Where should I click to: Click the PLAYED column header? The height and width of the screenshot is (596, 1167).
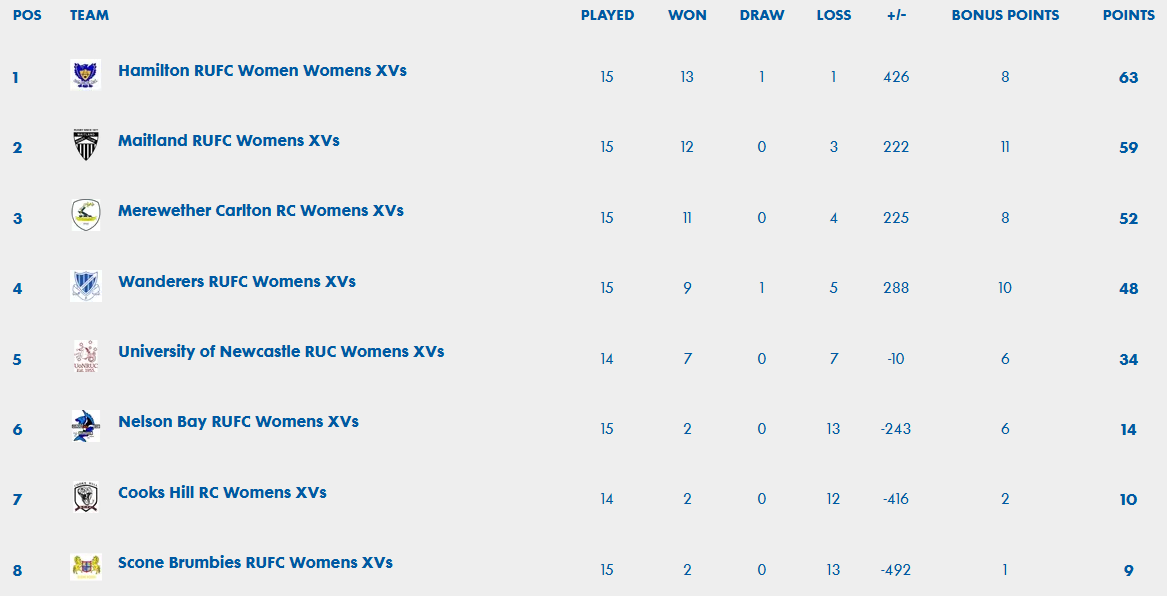[x=607, y=15]
